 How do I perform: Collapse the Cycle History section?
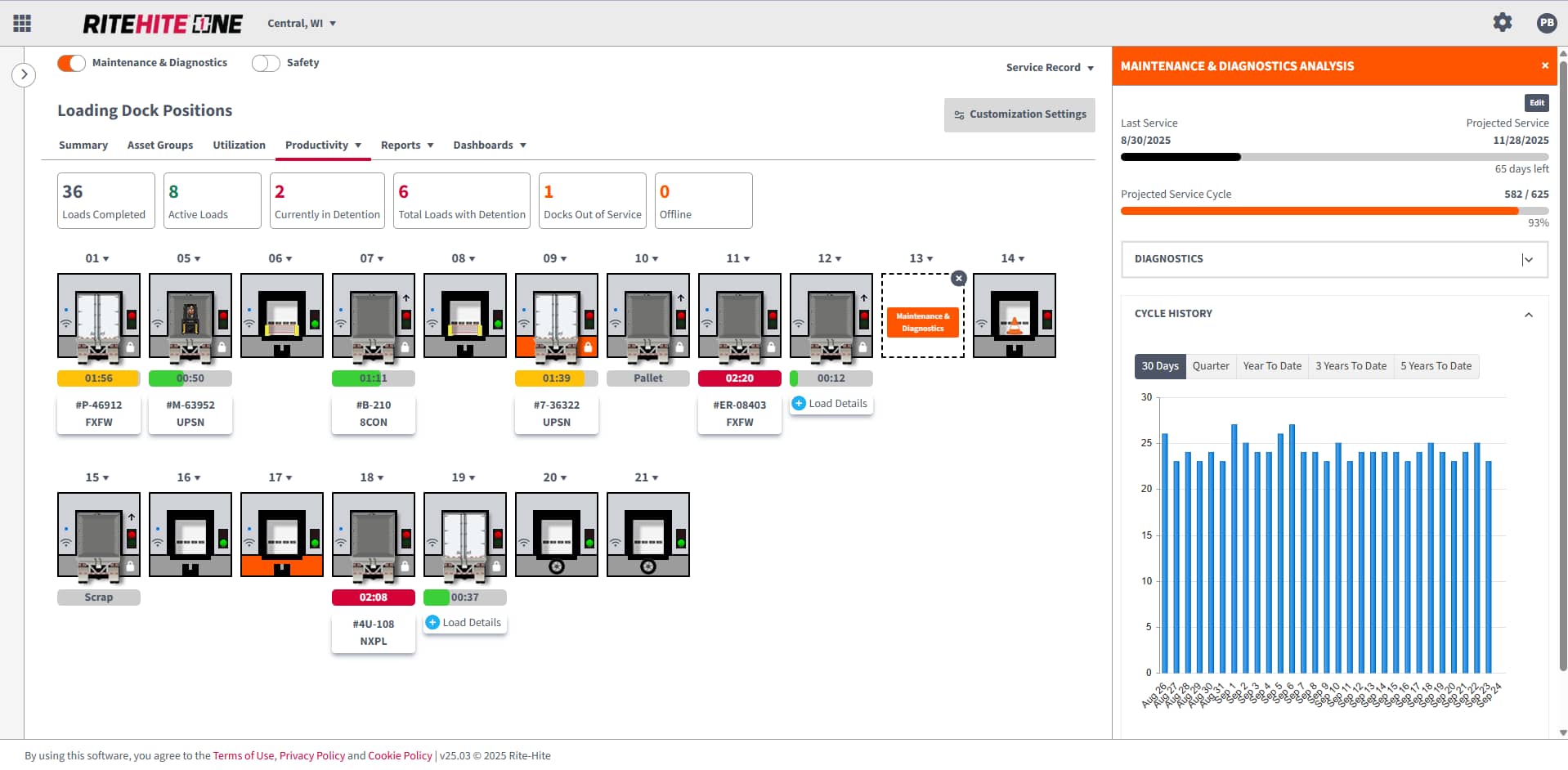(x=1528, y=315)
